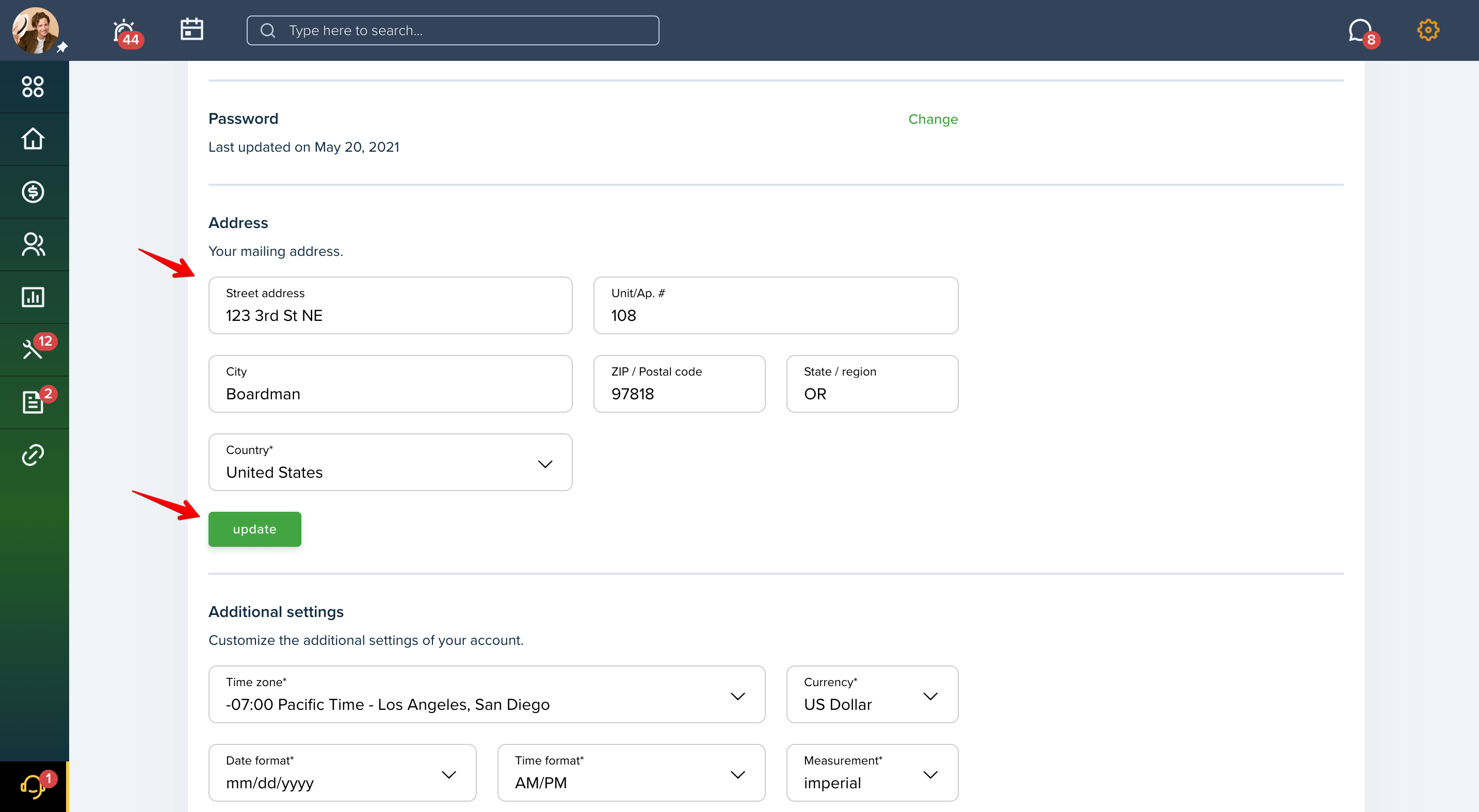
Task: Focus the 'Type here to search' field
Action: point(453,30)
